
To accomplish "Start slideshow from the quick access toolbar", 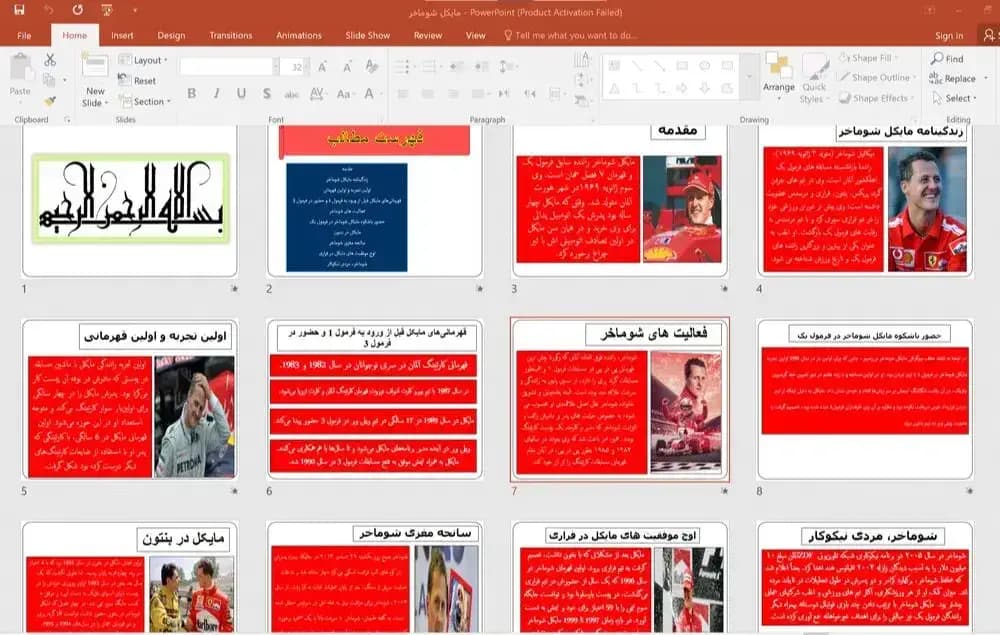I will click(x=107, y=10).
